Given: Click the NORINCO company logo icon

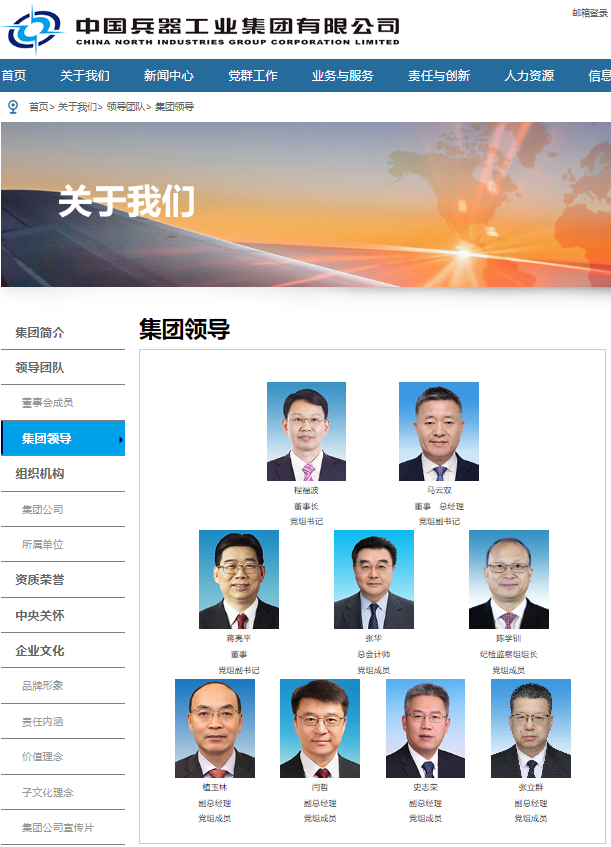Looking at the screenshot, I should 35,29.
